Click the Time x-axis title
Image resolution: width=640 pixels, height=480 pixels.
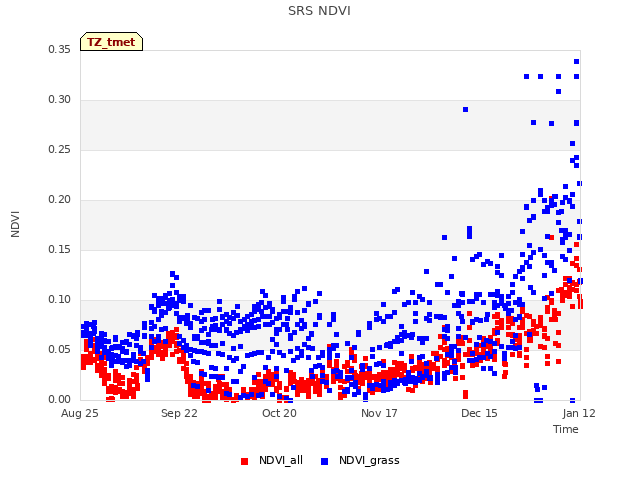pos(566,429)
